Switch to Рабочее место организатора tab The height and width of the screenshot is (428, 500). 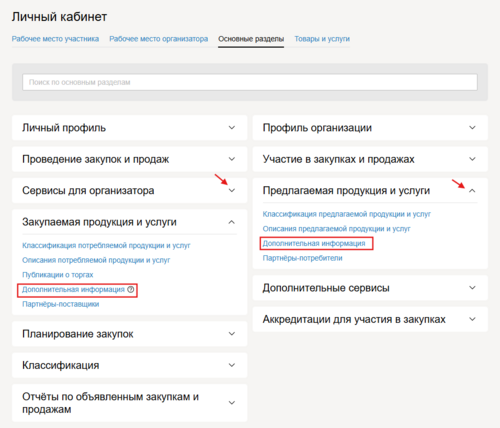point(159,39)
